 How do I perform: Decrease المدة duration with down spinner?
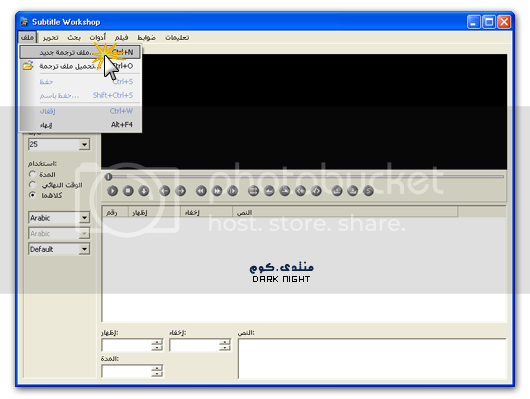[157, 374]
